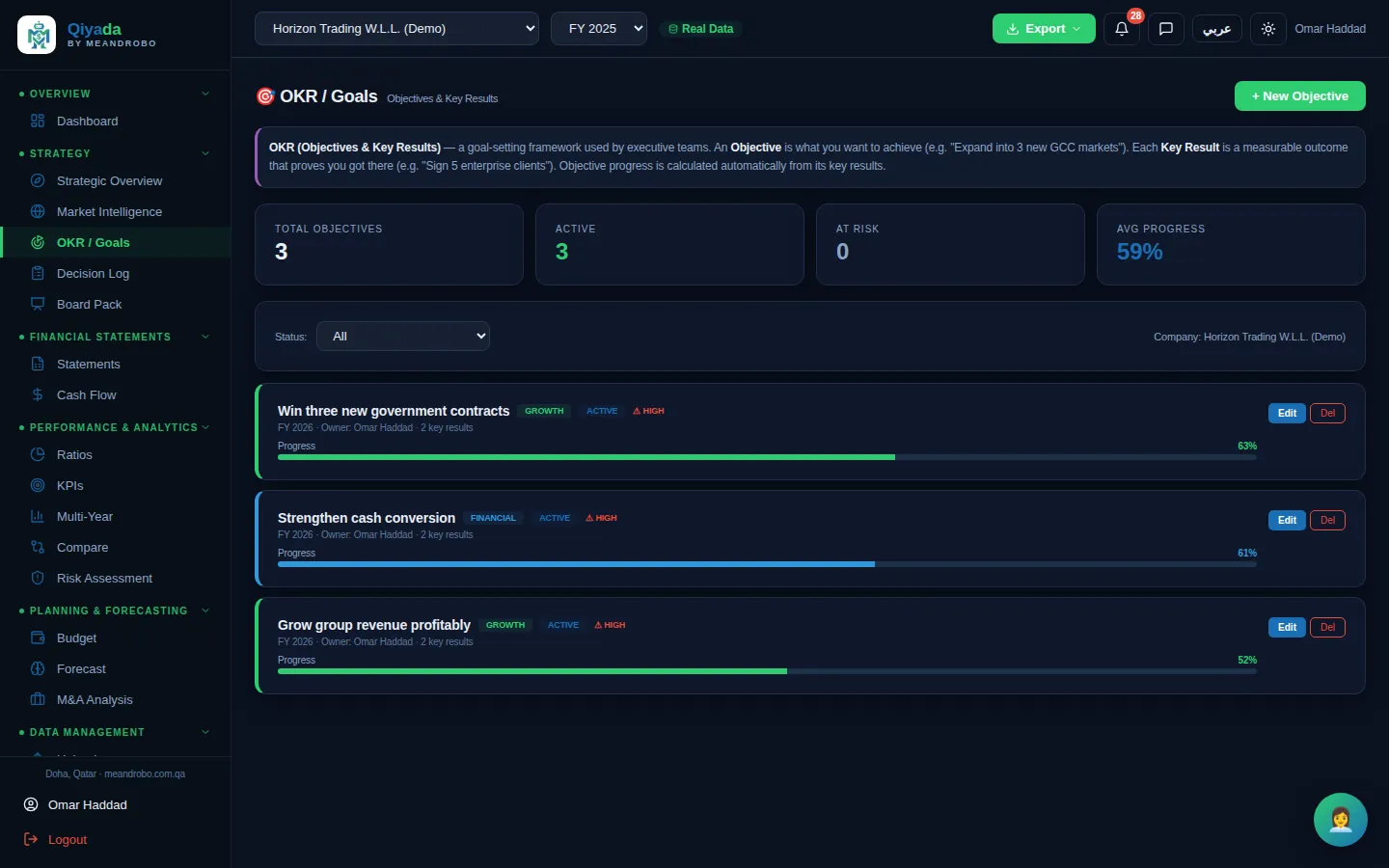This screenshot has height=868, width=1389.
Task: Collapse the Data Management section chevron
Action: point(205,732)
